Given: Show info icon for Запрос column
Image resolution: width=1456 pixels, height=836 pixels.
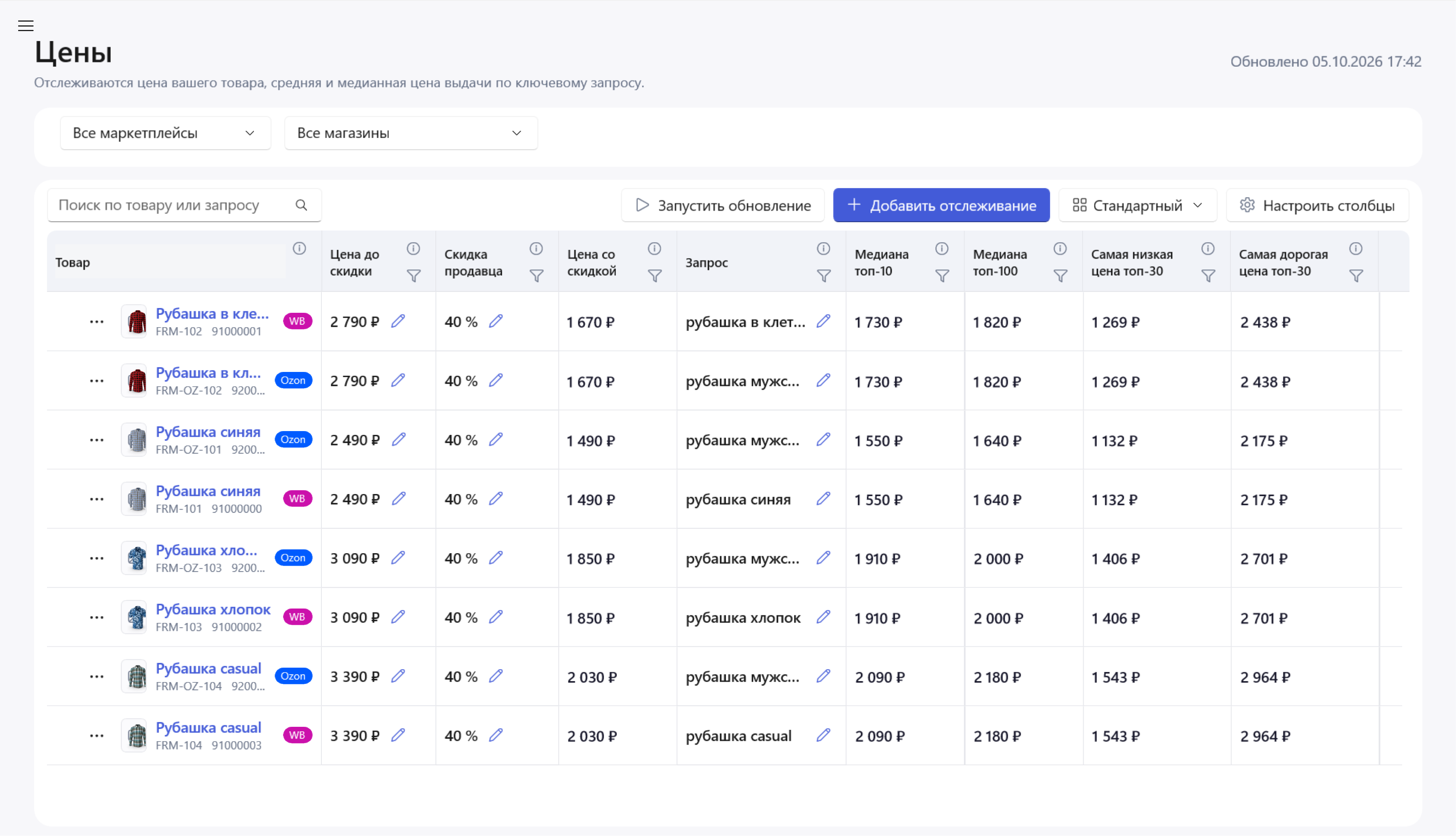Looking at the screenshot, I should coord(824,249).
